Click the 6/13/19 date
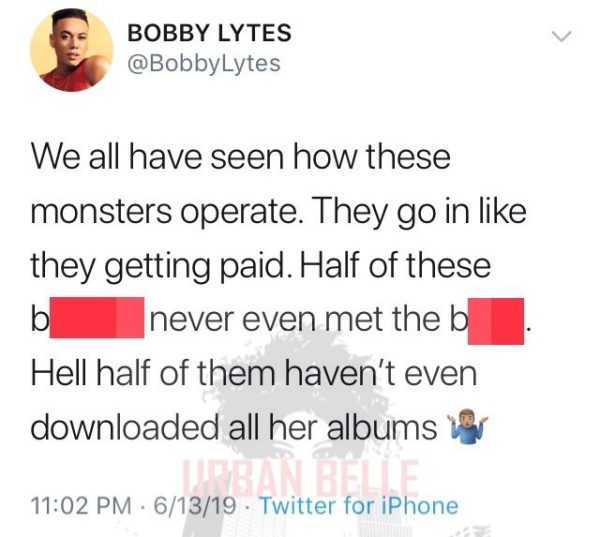The width and height of the screenshot is (600, 537). [x=194, y=505]
